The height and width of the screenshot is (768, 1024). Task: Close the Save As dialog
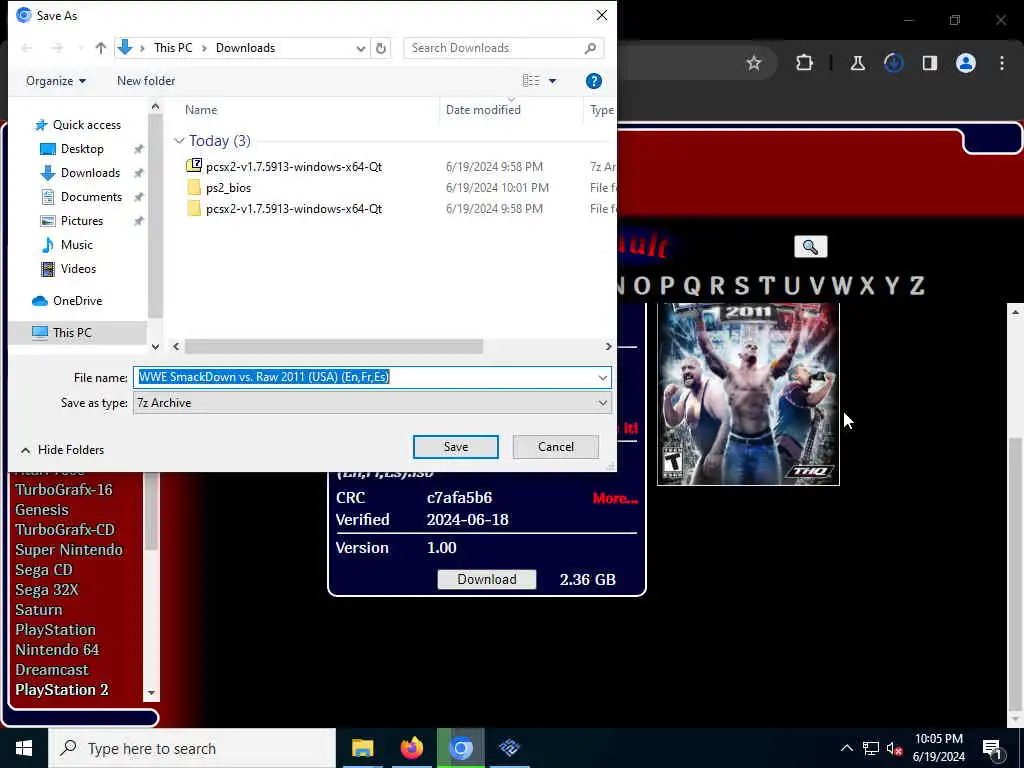601,15
